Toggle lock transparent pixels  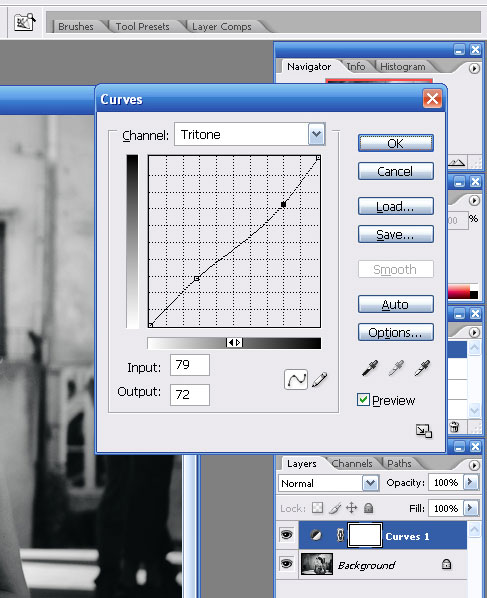pos(317,508)
